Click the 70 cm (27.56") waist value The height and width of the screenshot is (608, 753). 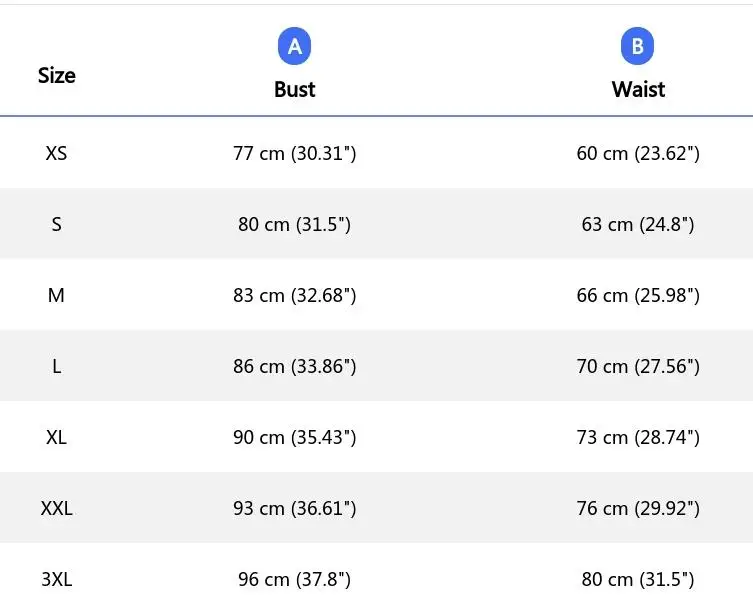click(x=638, y=366)
